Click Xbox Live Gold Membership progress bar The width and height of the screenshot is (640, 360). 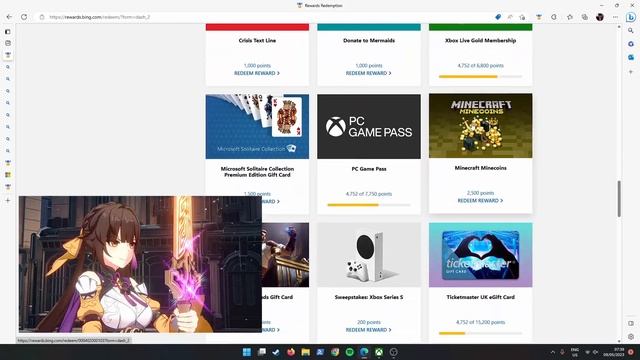click(x=480, y=76)
